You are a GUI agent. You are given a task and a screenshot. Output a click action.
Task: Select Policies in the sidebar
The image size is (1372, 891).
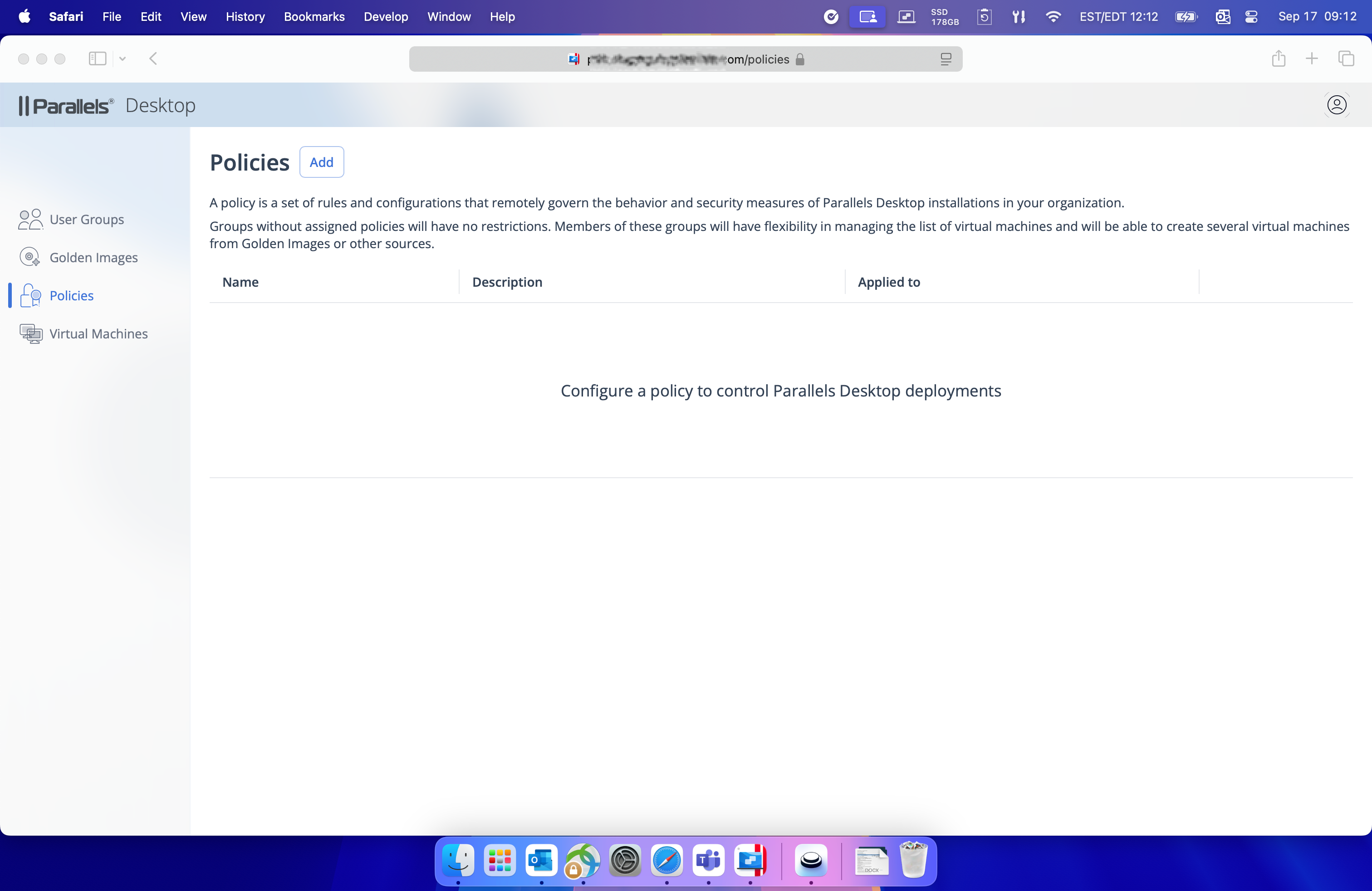(x=72, y=296)
